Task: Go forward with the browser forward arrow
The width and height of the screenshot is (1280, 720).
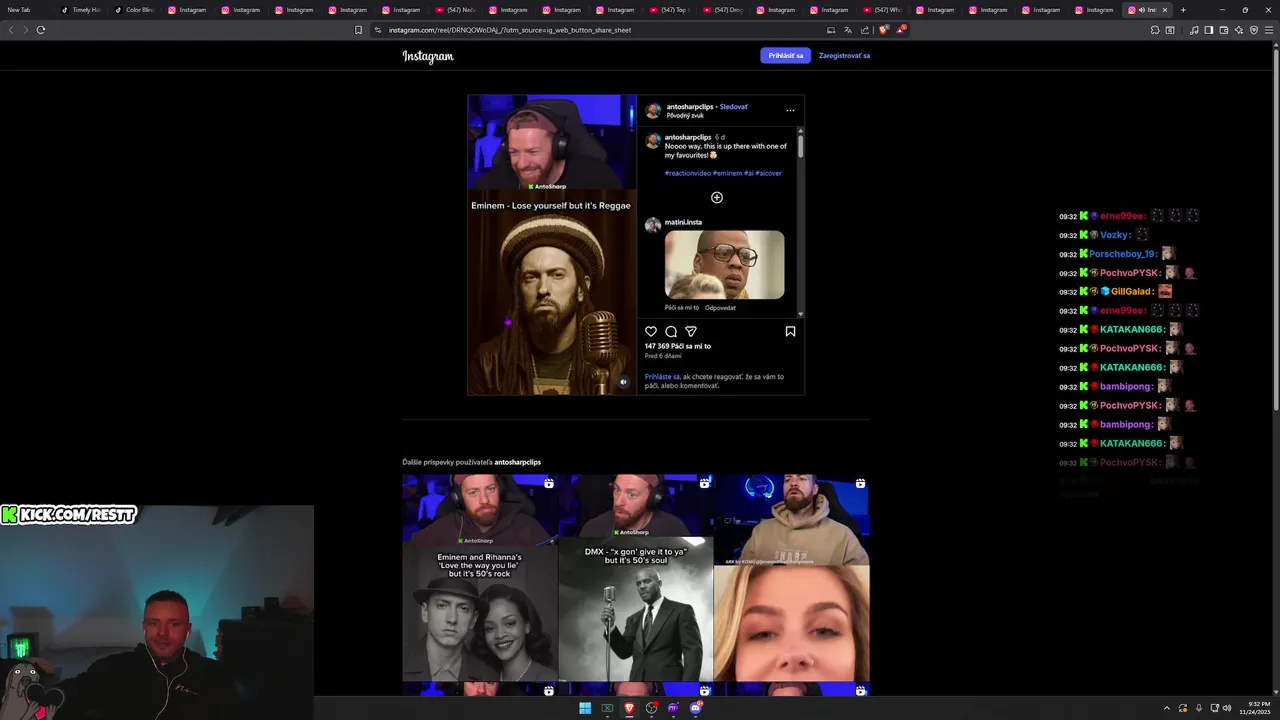Action: [25, 30]
